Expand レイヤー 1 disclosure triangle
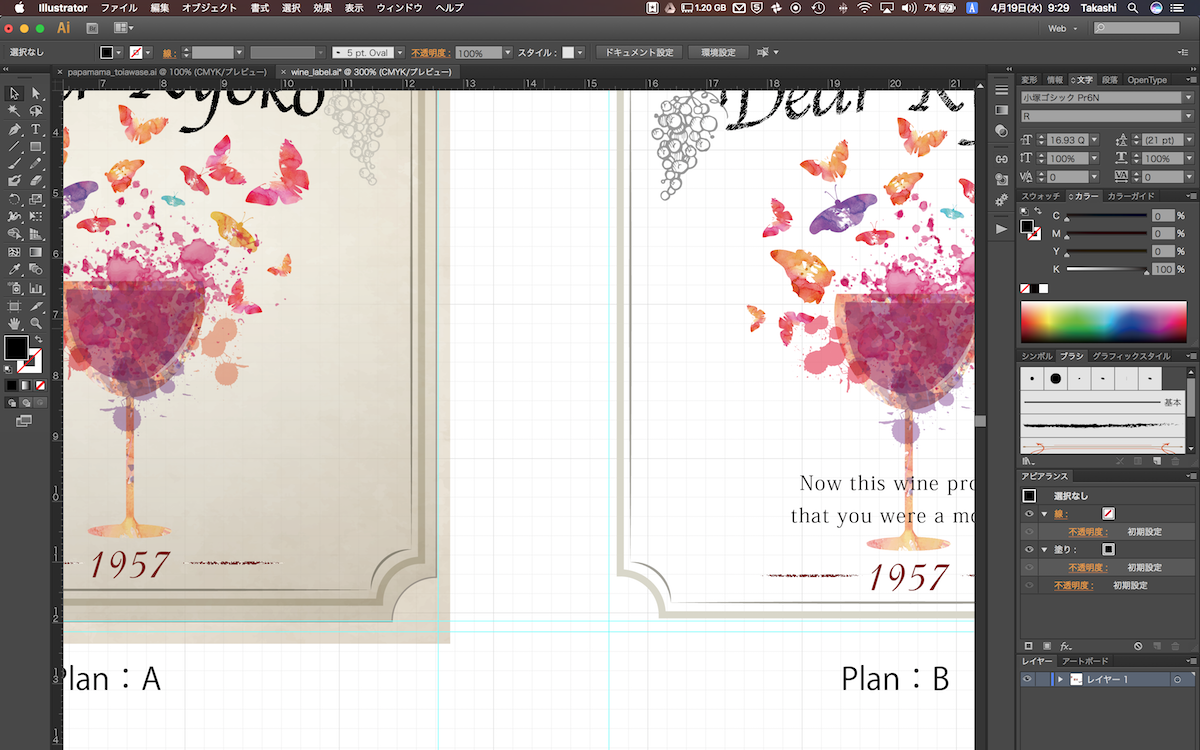The image size is (1200, 750). click(x=1059, y=679)
